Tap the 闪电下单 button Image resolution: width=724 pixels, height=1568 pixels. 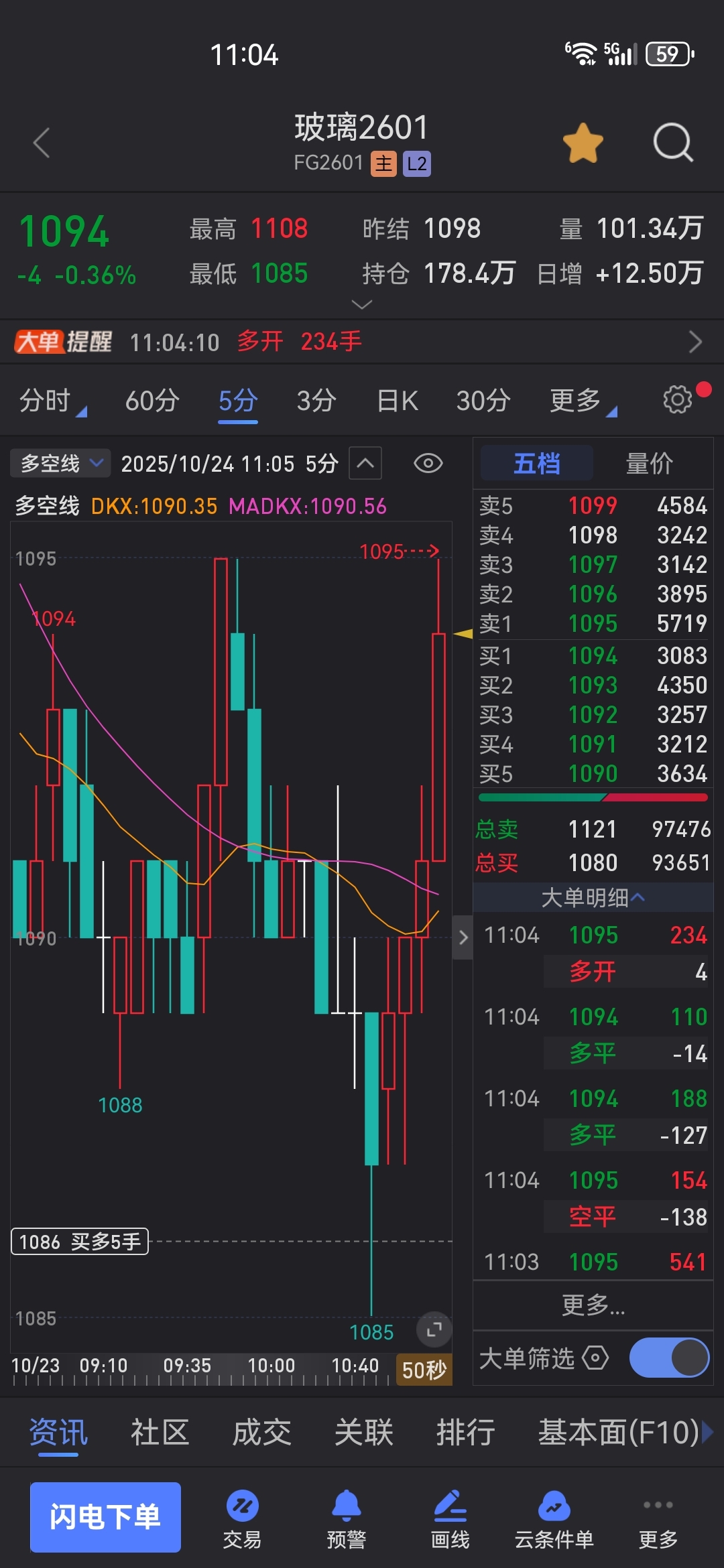pos(105,1517)
